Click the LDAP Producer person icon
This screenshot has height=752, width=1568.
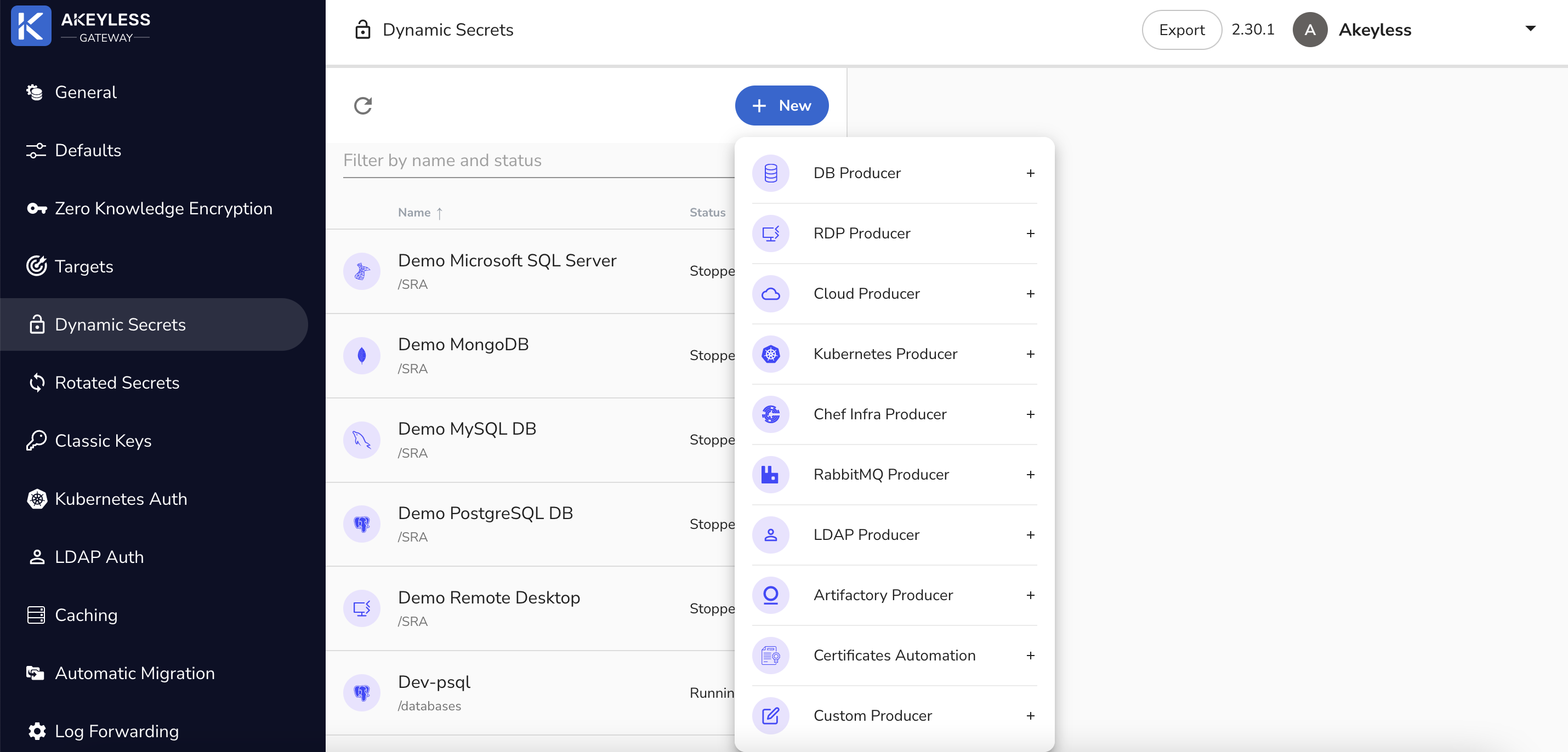click(771, 535)
